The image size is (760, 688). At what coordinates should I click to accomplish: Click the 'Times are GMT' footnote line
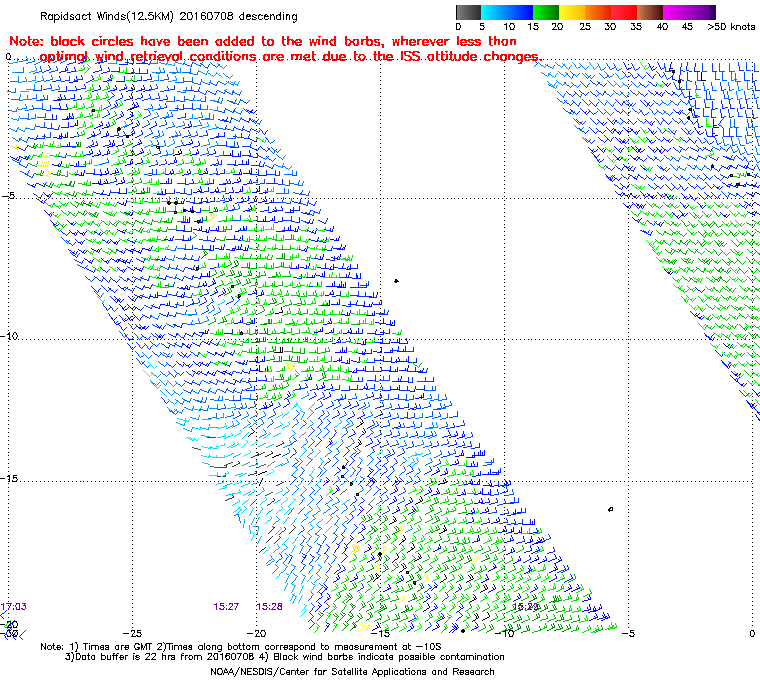point(241,647)
